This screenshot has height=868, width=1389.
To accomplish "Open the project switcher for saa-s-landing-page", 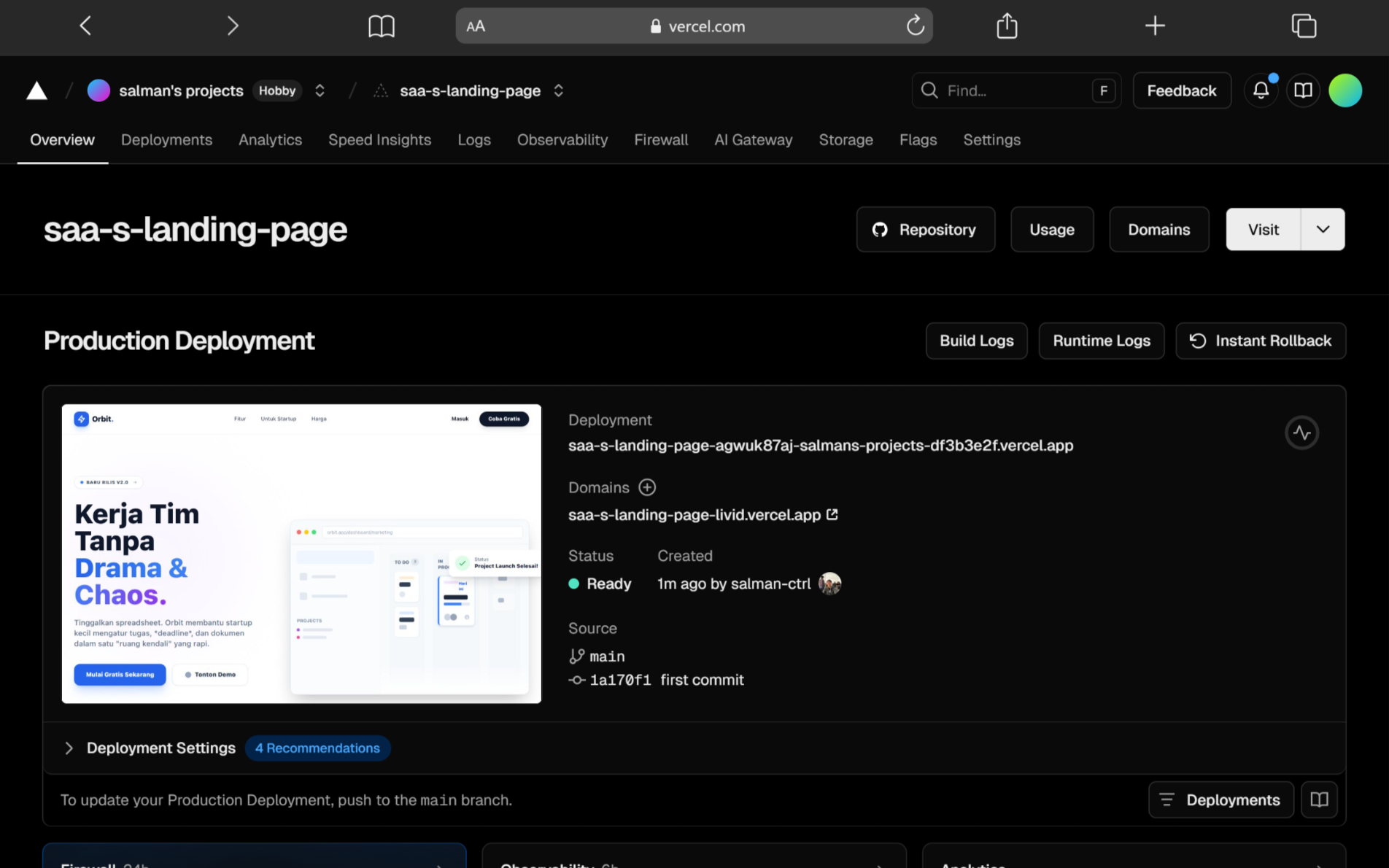I will pyautogui.click(x=559, y=90).
